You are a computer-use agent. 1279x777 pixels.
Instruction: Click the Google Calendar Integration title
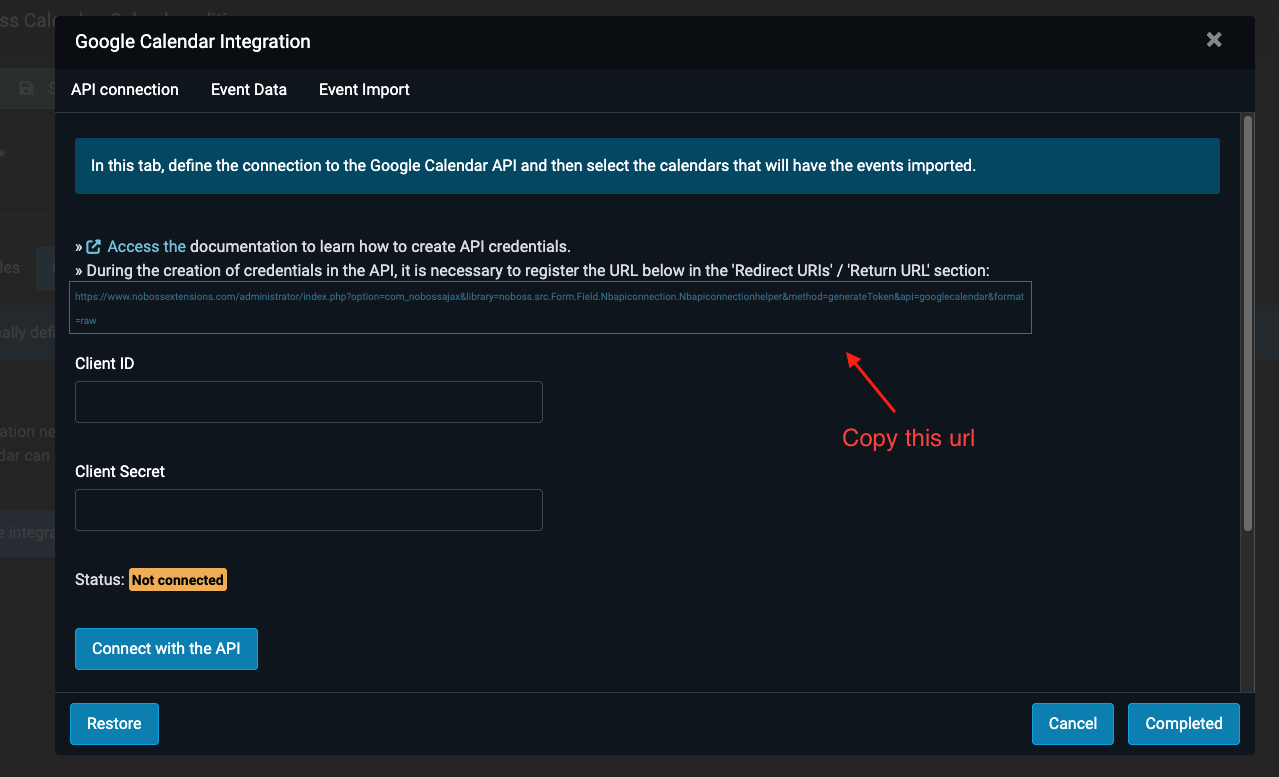click(x=193, y=42)
